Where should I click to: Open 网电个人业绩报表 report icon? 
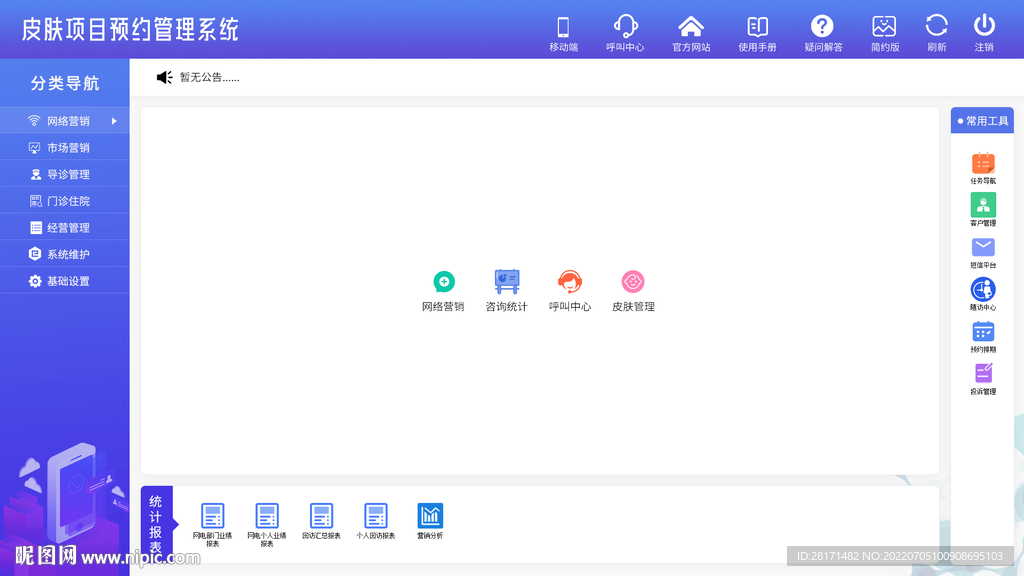coord(267,516)
